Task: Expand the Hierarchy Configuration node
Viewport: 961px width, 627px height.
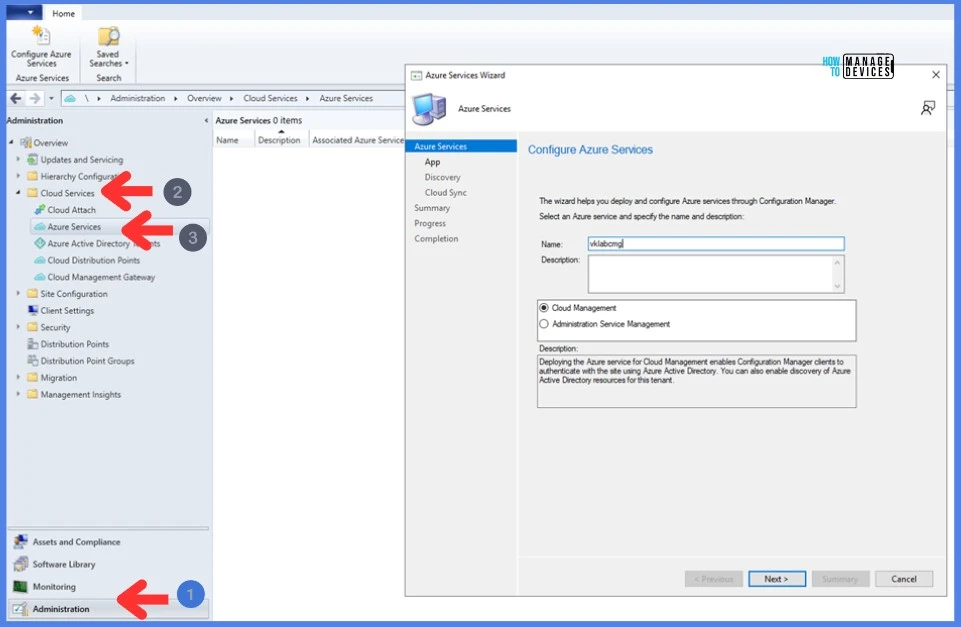Action: [18, 176]
